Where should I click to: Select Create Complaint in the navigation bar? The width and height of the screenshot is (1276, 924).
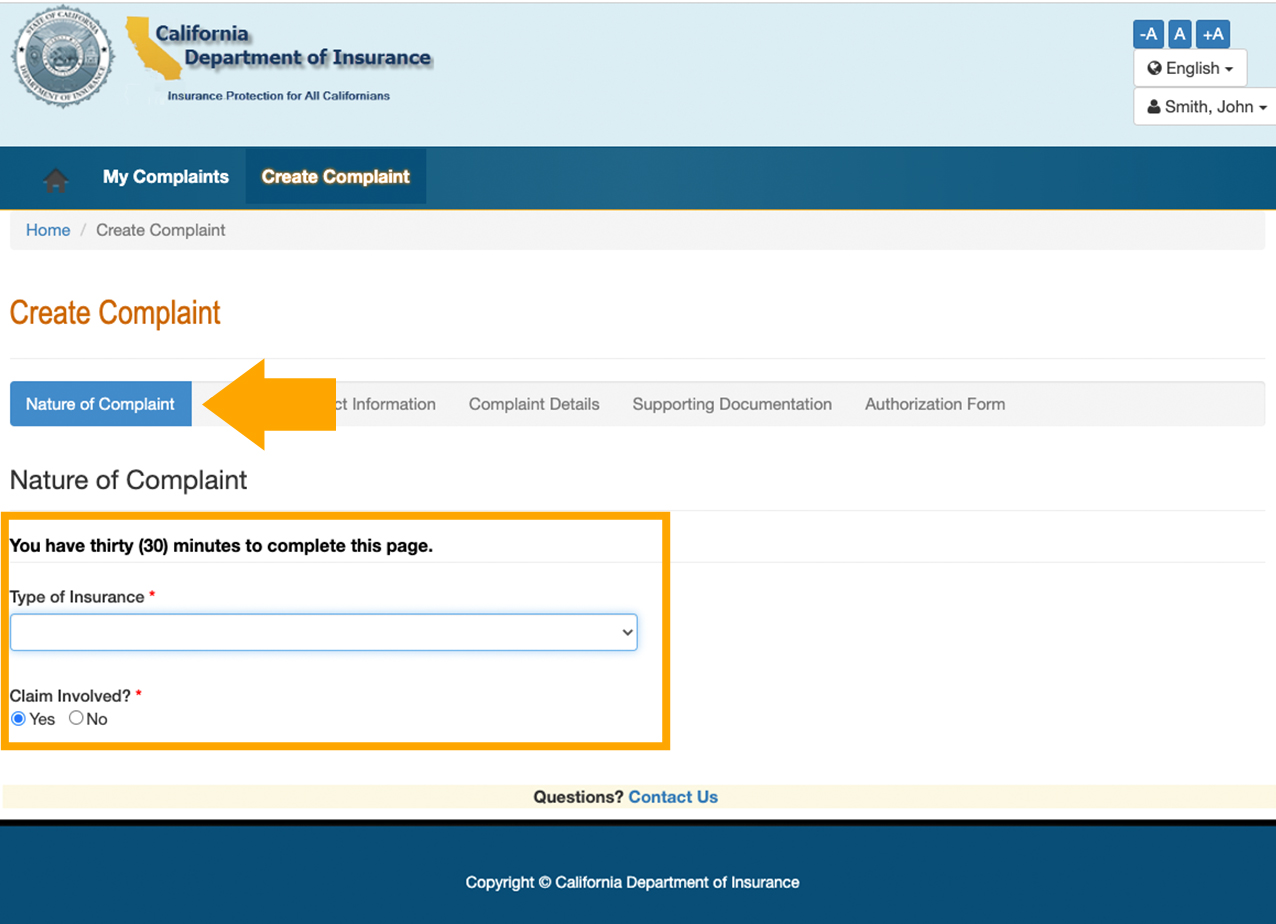[x=336, y=177]
